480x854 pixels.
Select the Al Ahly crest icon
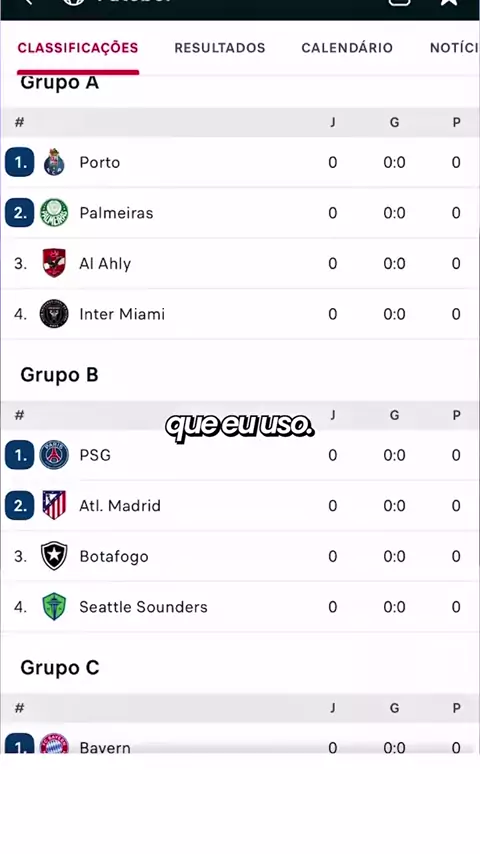pyautogui.click(x=54, y=264)
